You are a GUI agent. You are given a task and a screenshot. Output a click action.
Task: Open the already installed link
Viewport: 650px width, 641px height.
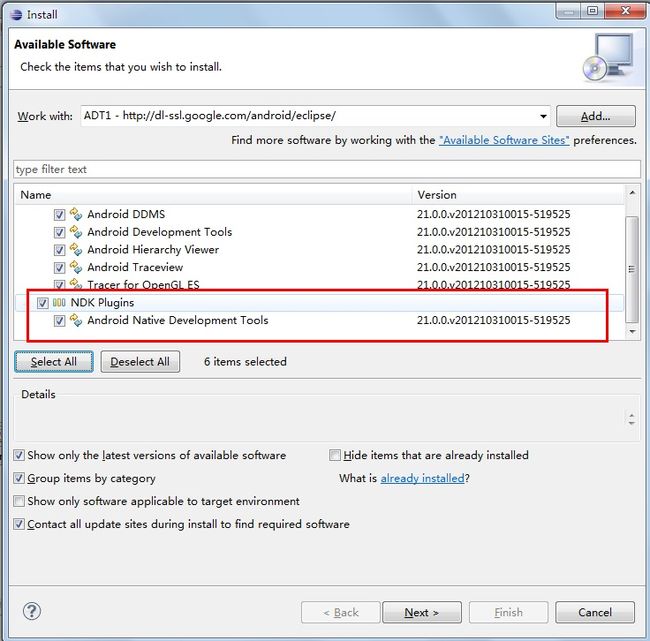click(x=422, y=478)
